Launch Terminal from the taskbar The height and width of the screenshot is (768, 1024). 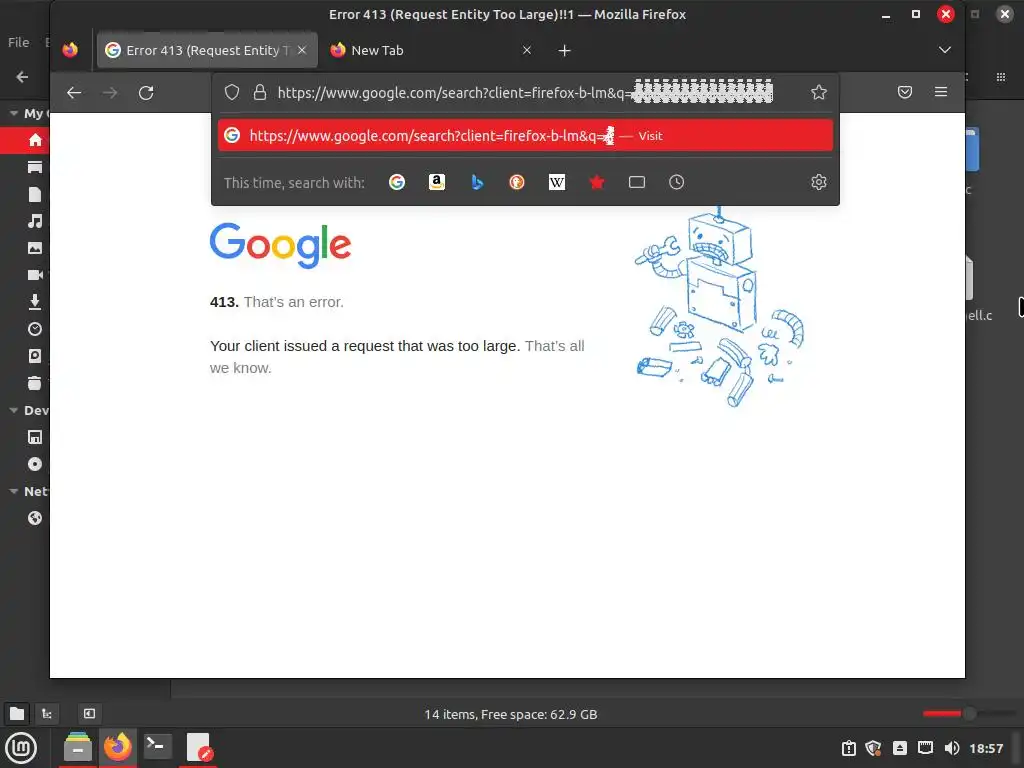[x=157, y=748]
